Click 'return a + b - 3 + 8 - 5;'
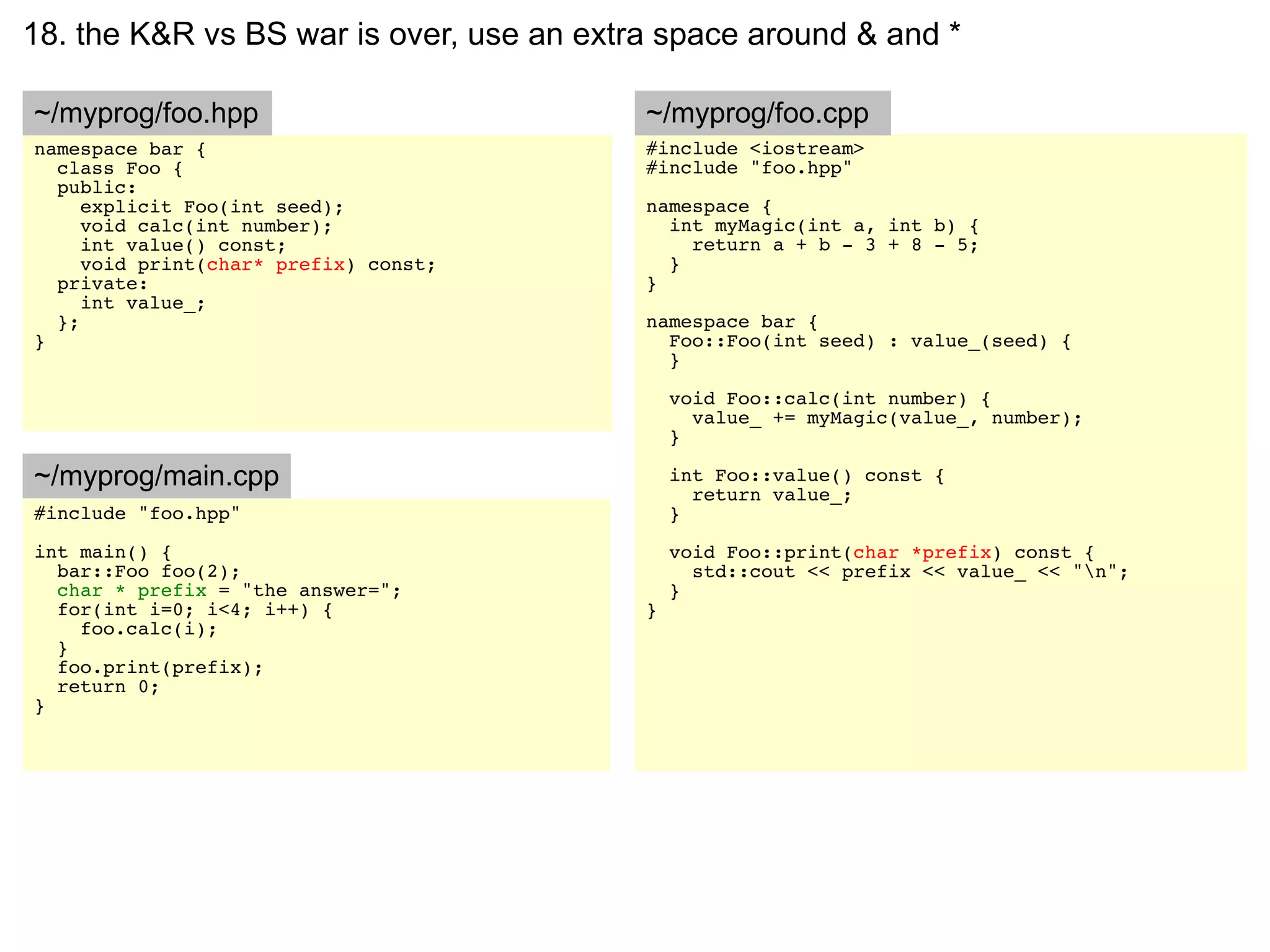Image resolution: width=1270 pixels, height=952 pixels. [835, 245]
